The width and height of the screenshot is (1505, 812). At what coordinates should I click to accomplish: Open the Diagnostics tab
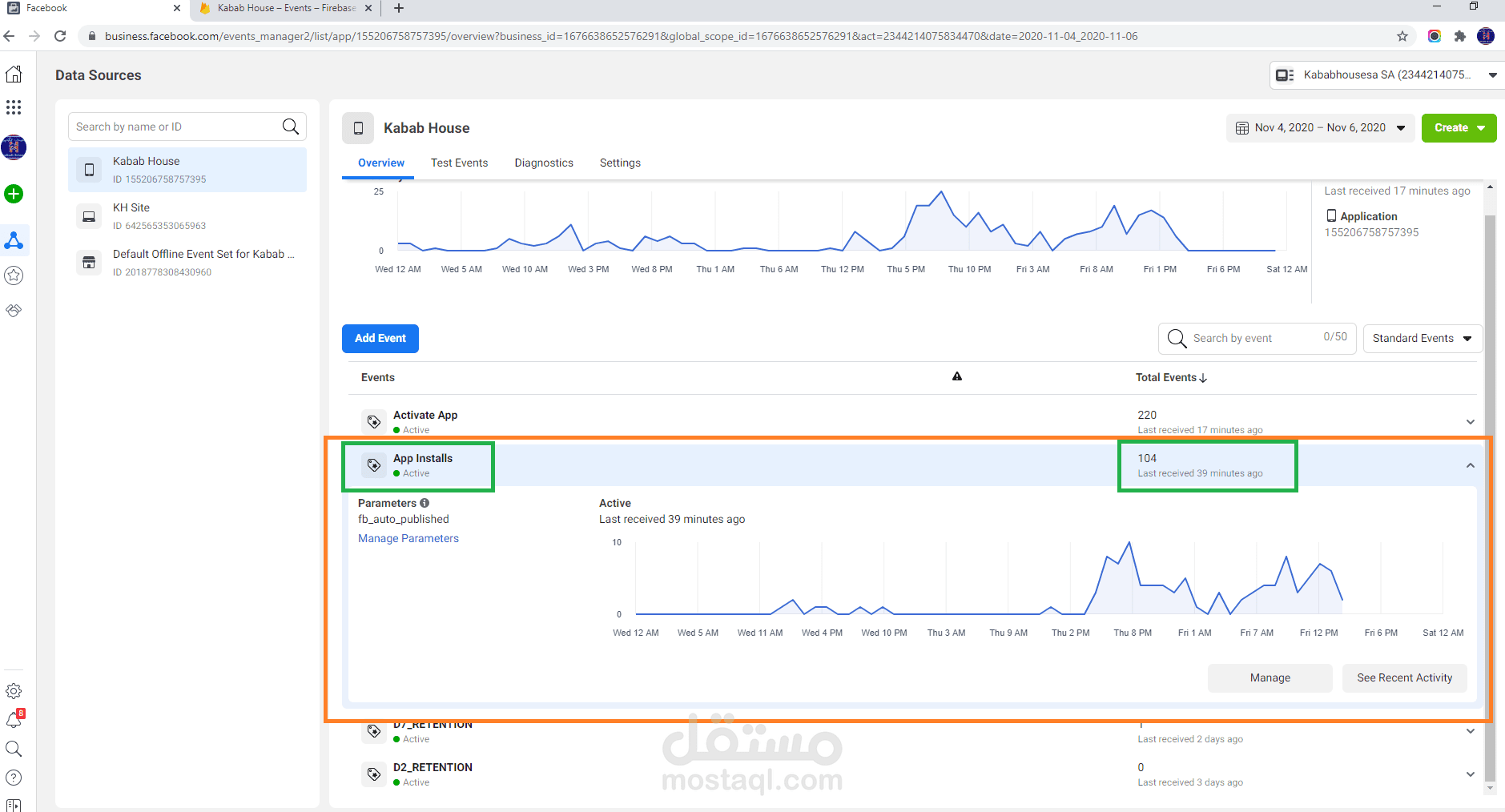[544, 163]
